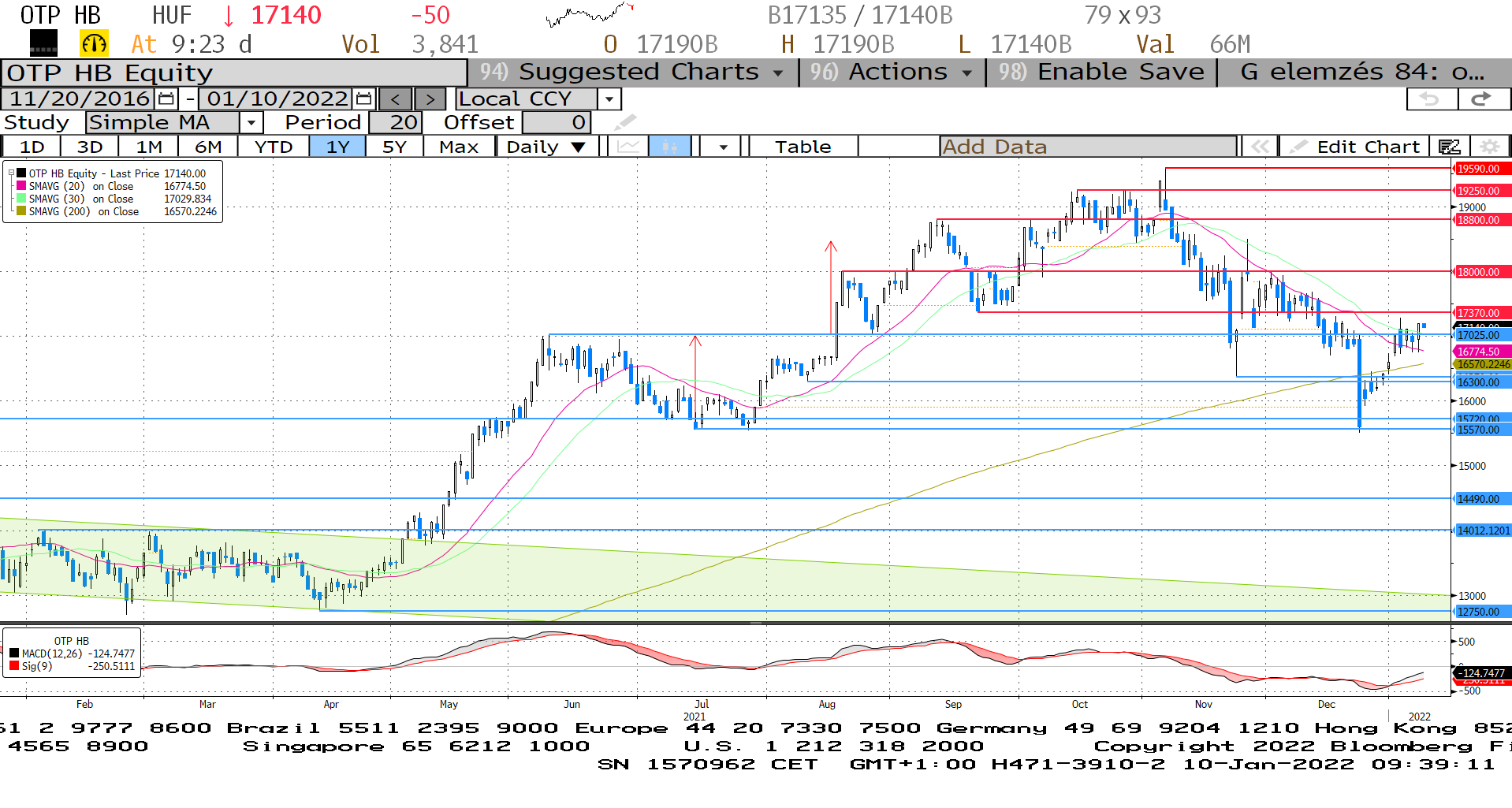Open chart settings gear icon
Viewport: 1512px width, 808px height.
point(1489,147)
